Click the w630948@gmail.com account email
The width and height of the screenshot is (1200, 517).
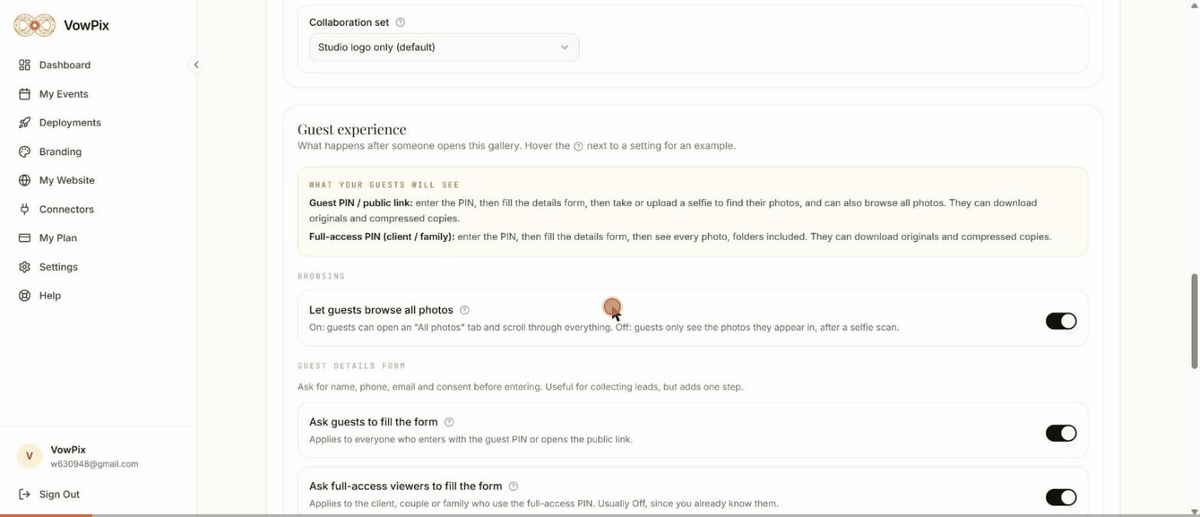point(94,464)
